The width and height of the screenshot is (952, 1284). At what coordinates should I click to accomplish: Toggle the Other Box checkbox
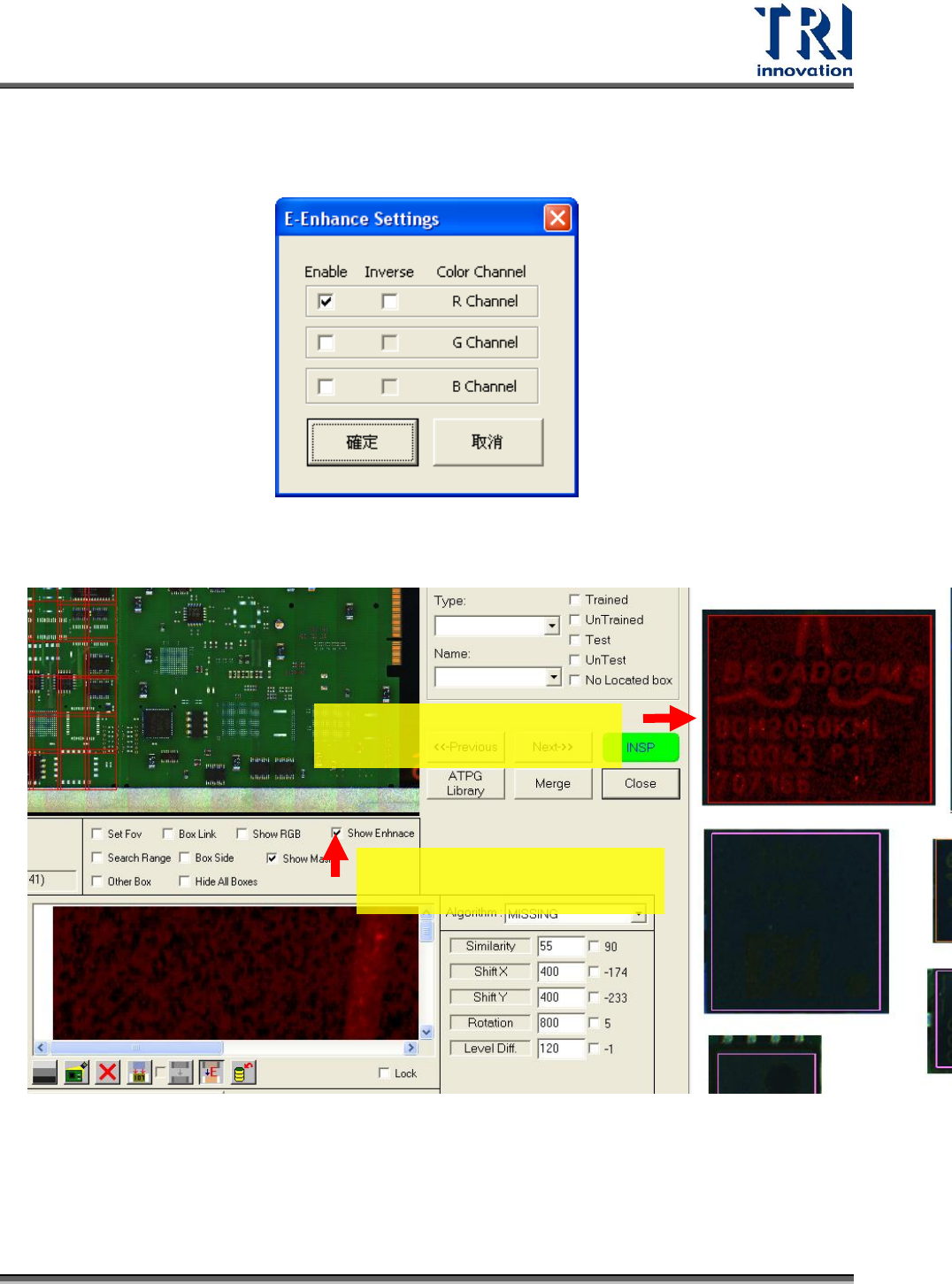coord(97,881)
